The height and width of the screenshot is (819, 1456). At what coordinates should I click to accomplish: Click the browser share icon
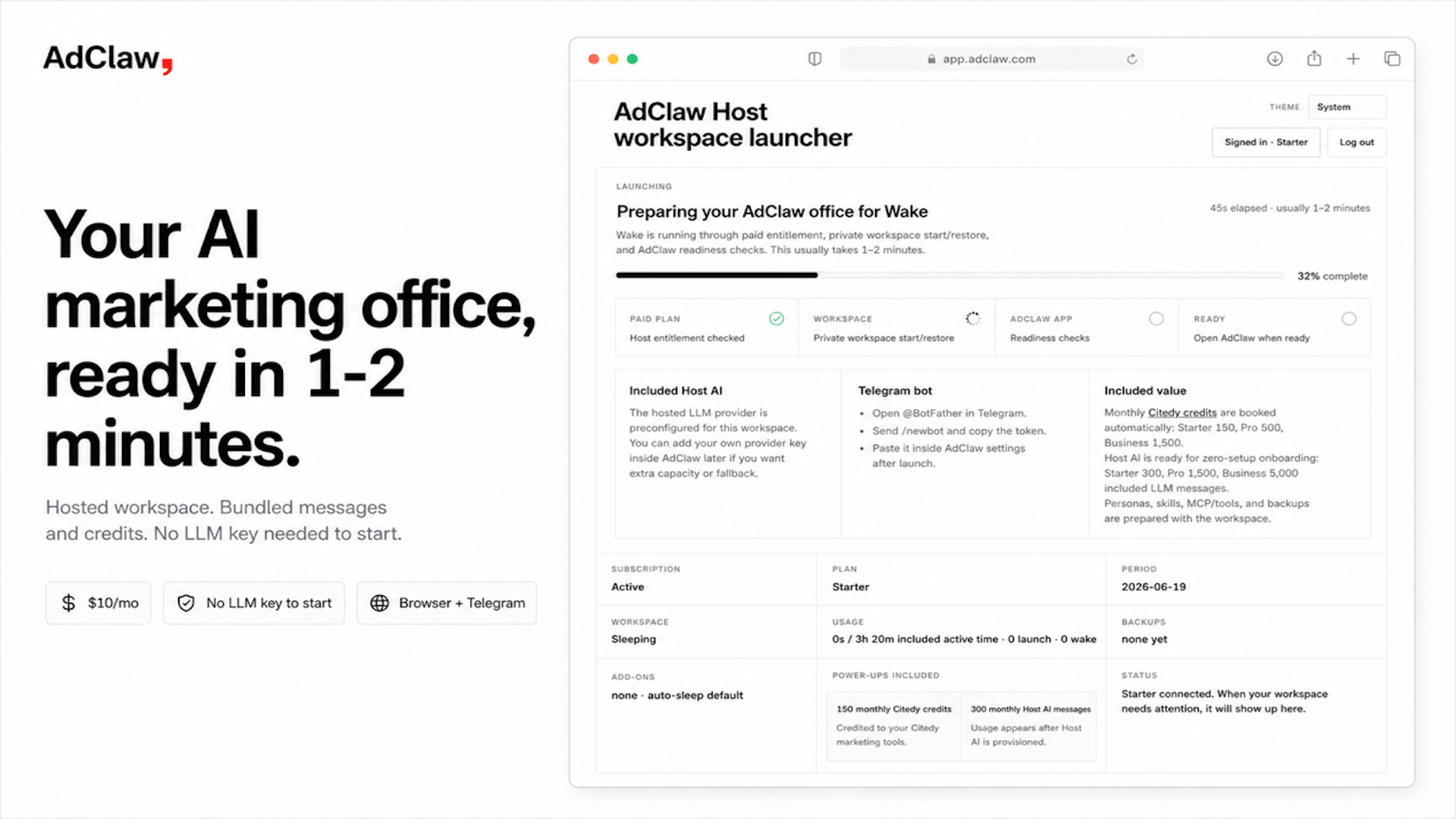(1314, 58)
